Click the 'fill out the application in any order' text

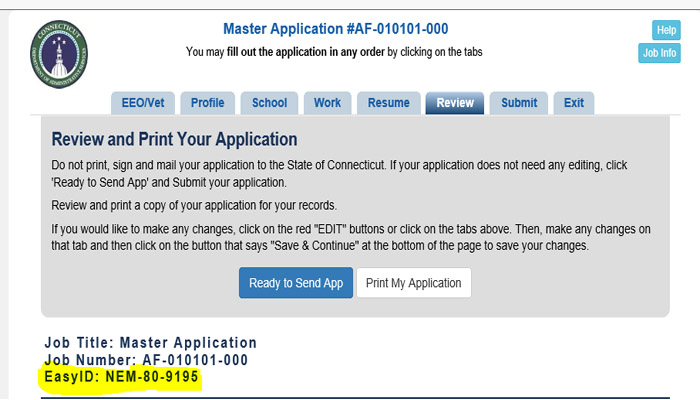click(x=306, y=52)
